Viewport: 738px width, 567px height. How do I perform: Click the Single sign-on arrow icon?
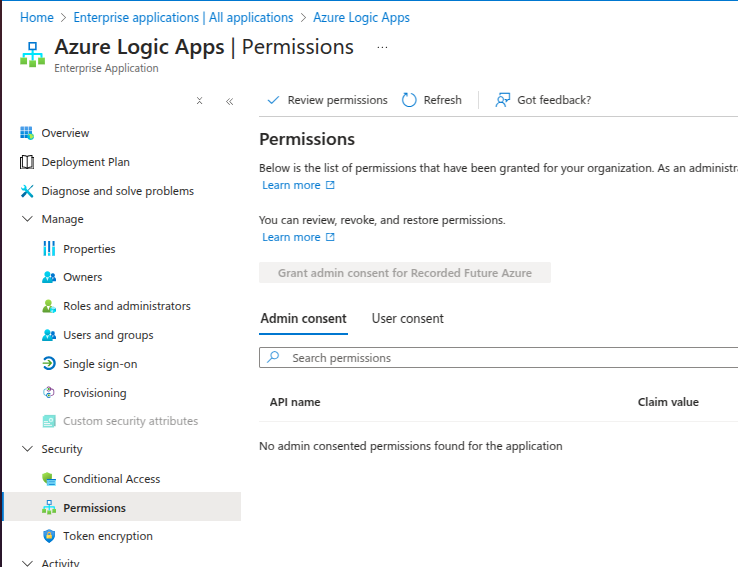point(49,364)
